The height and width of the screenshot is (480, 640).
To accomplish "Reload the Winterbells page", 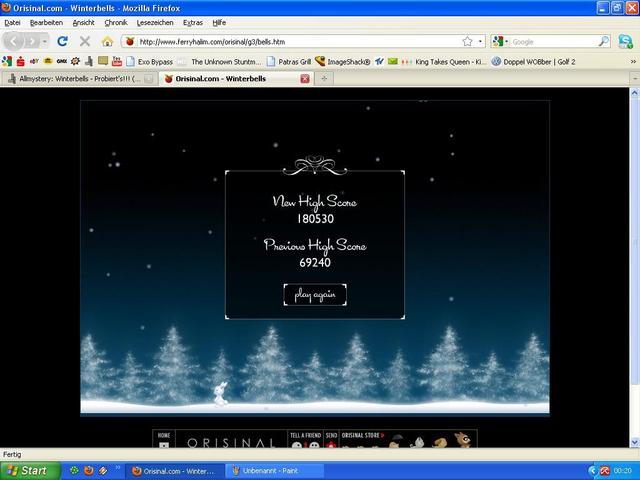I will pos(62,41).
